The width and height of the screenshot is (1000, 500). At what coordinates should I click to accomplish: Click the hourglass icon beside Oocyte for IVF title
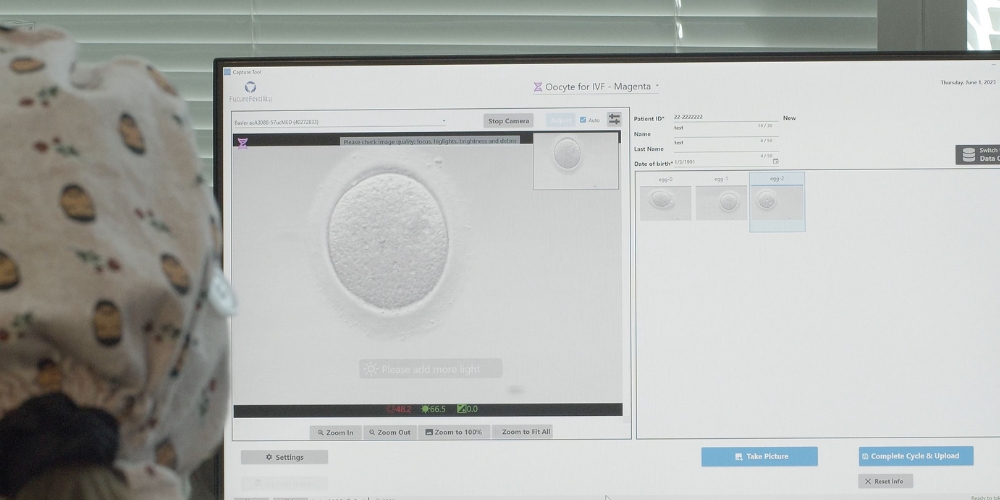point(538,87)
